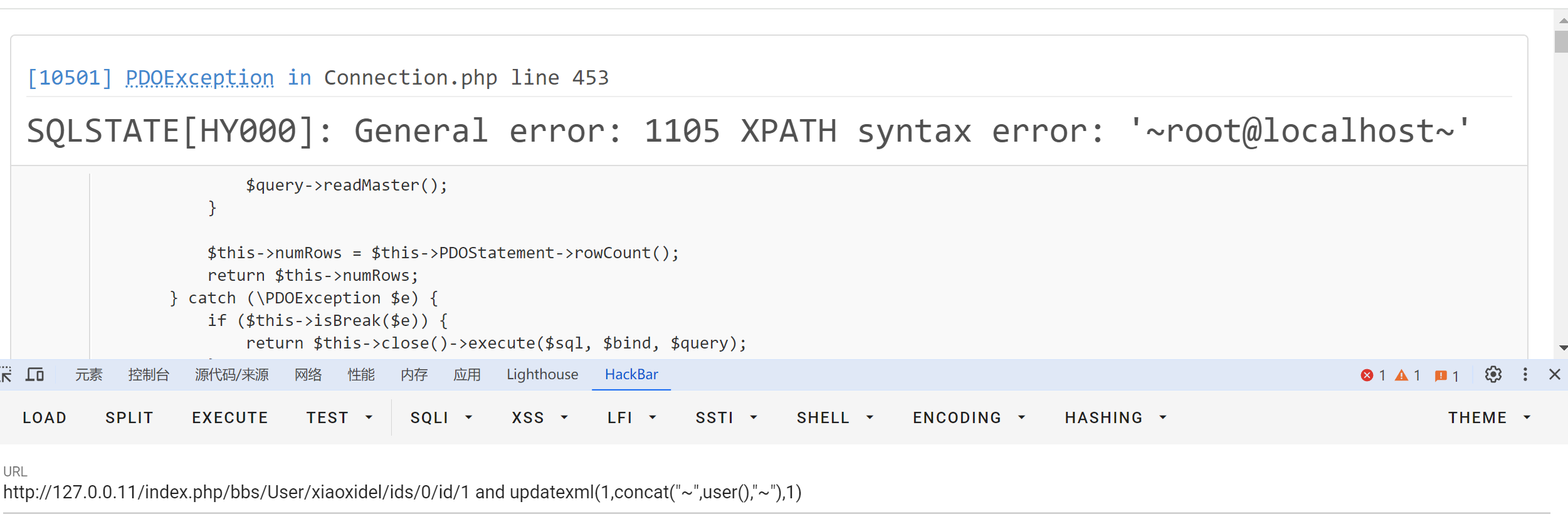Close the DevTools panel
The height and width of the screenshot is (514, 1568).
coord(1555,375)
